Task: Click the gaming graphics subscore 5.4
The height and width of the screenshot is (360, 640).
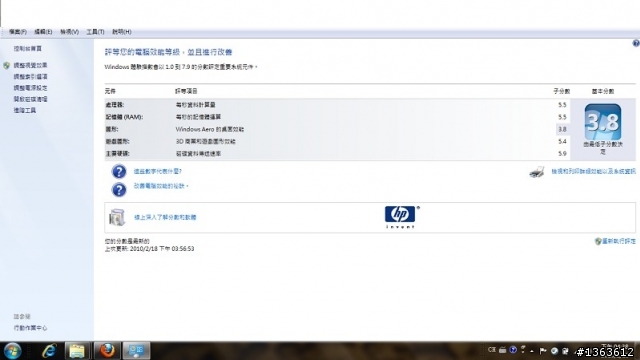Action: tap(562, 142)
